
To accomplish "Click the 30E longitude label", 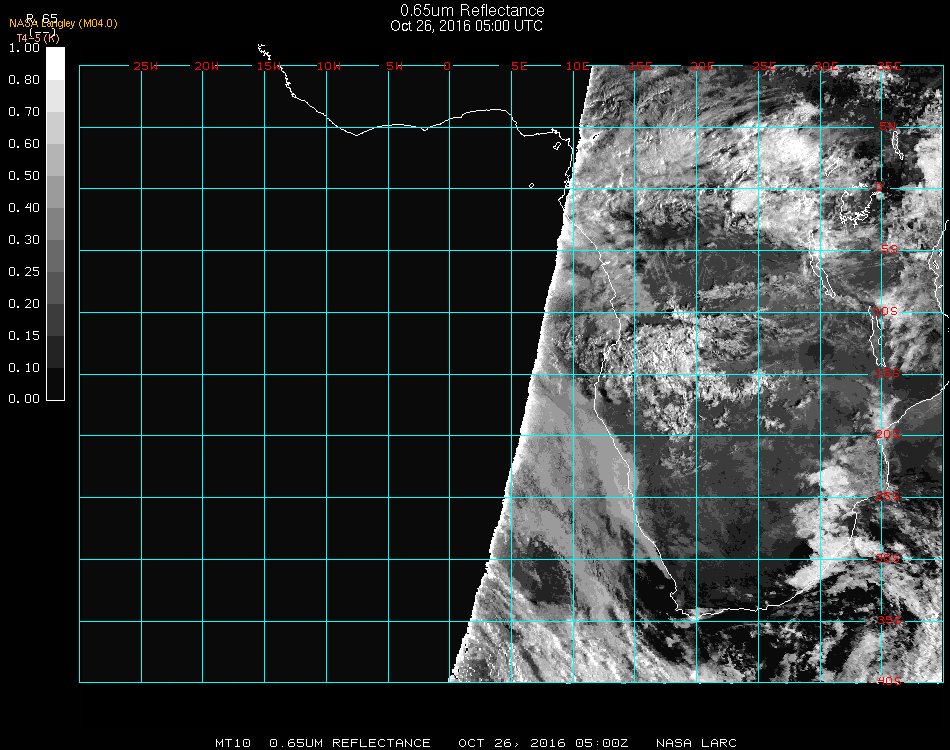I will [826, 67].
